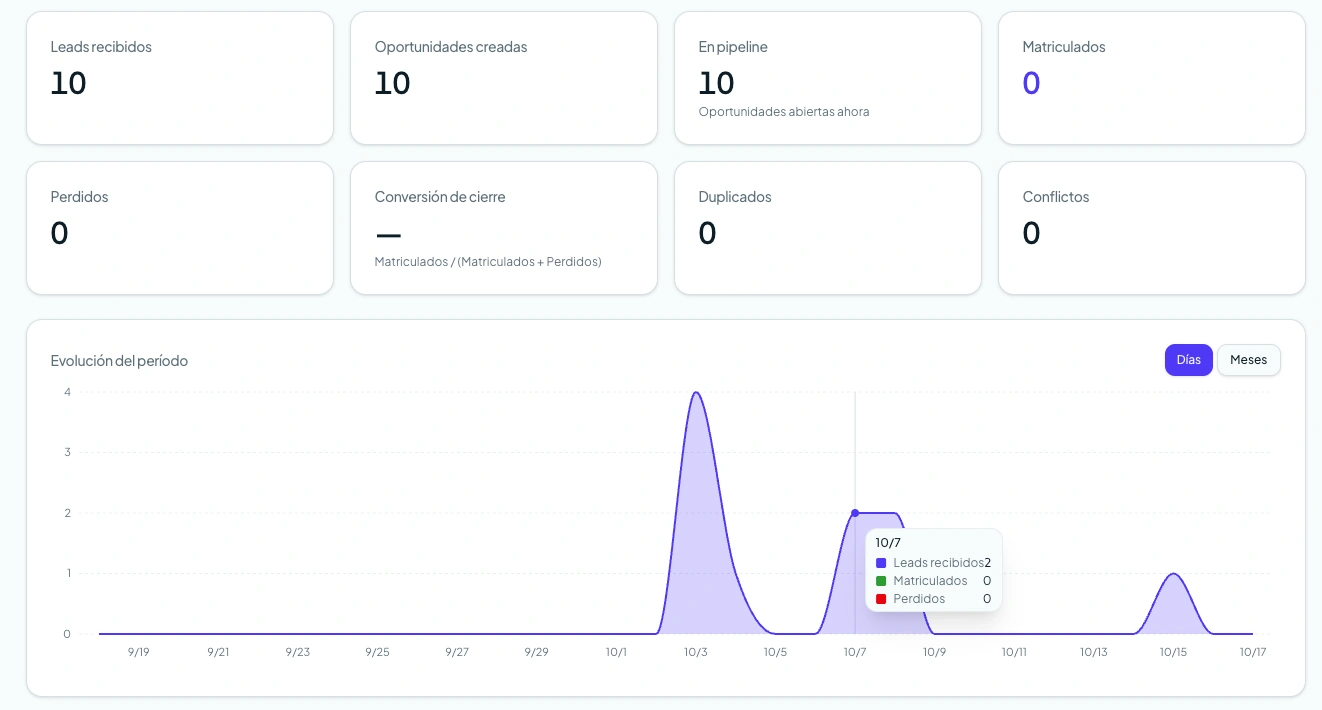Screen dimensions: 1322x710
Task: Click the peak of the 10/15 curve
Action: tap(1173, 574)
